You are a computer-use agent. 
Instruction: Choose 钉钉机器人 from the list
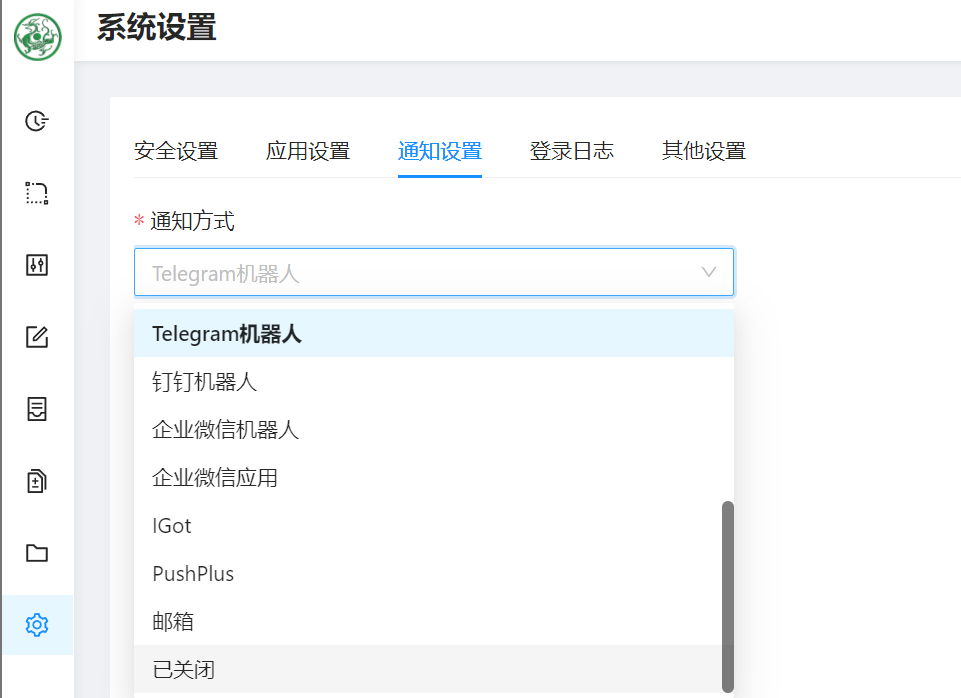205,382
